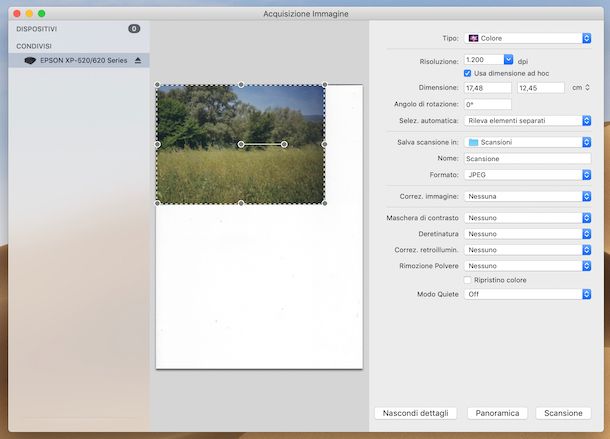Click the resolution field showing 1.200
This screenshot has width=610, height=439.
tap(484, 60)
